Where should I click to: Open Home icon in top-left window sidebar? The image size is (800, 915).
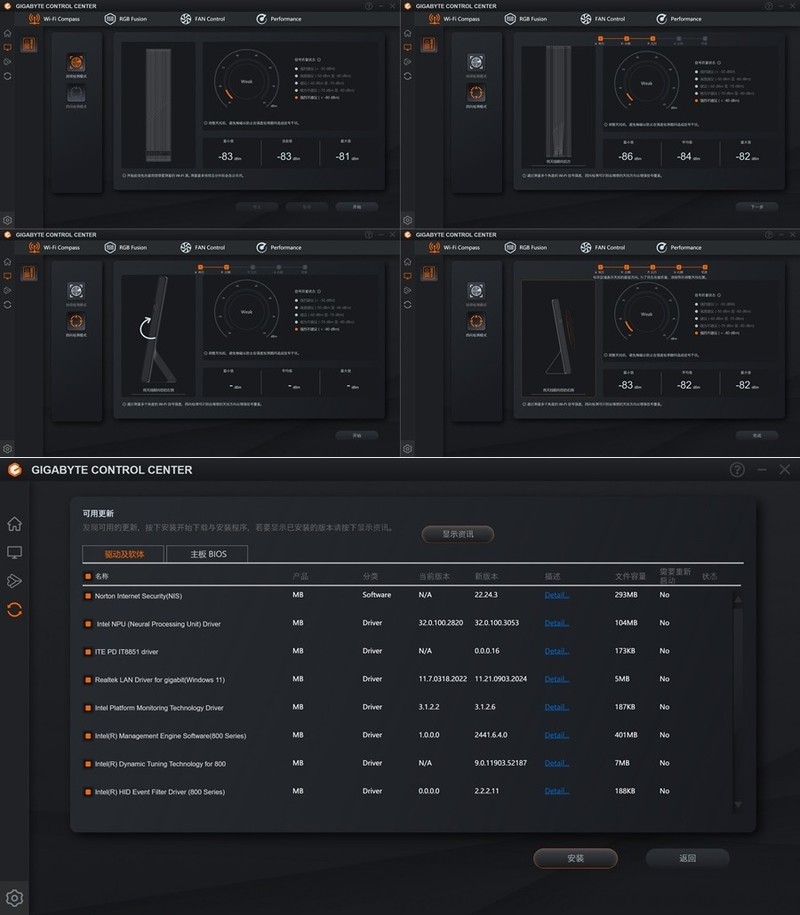pos(8,33)
